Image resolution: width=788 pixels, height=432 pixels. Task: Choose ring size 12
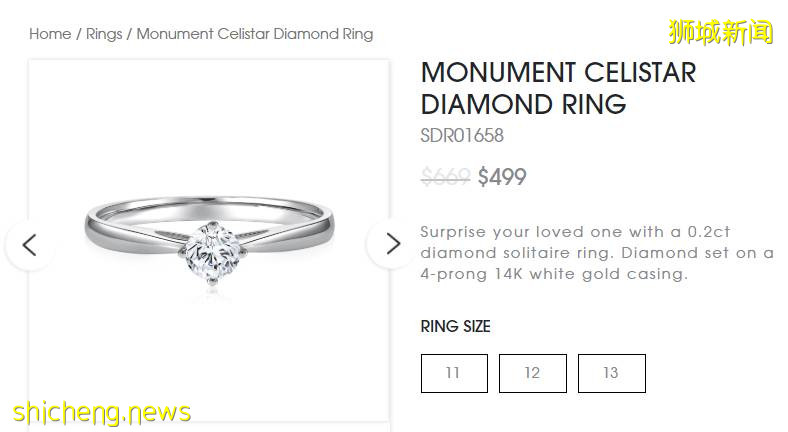coord(532,373)
